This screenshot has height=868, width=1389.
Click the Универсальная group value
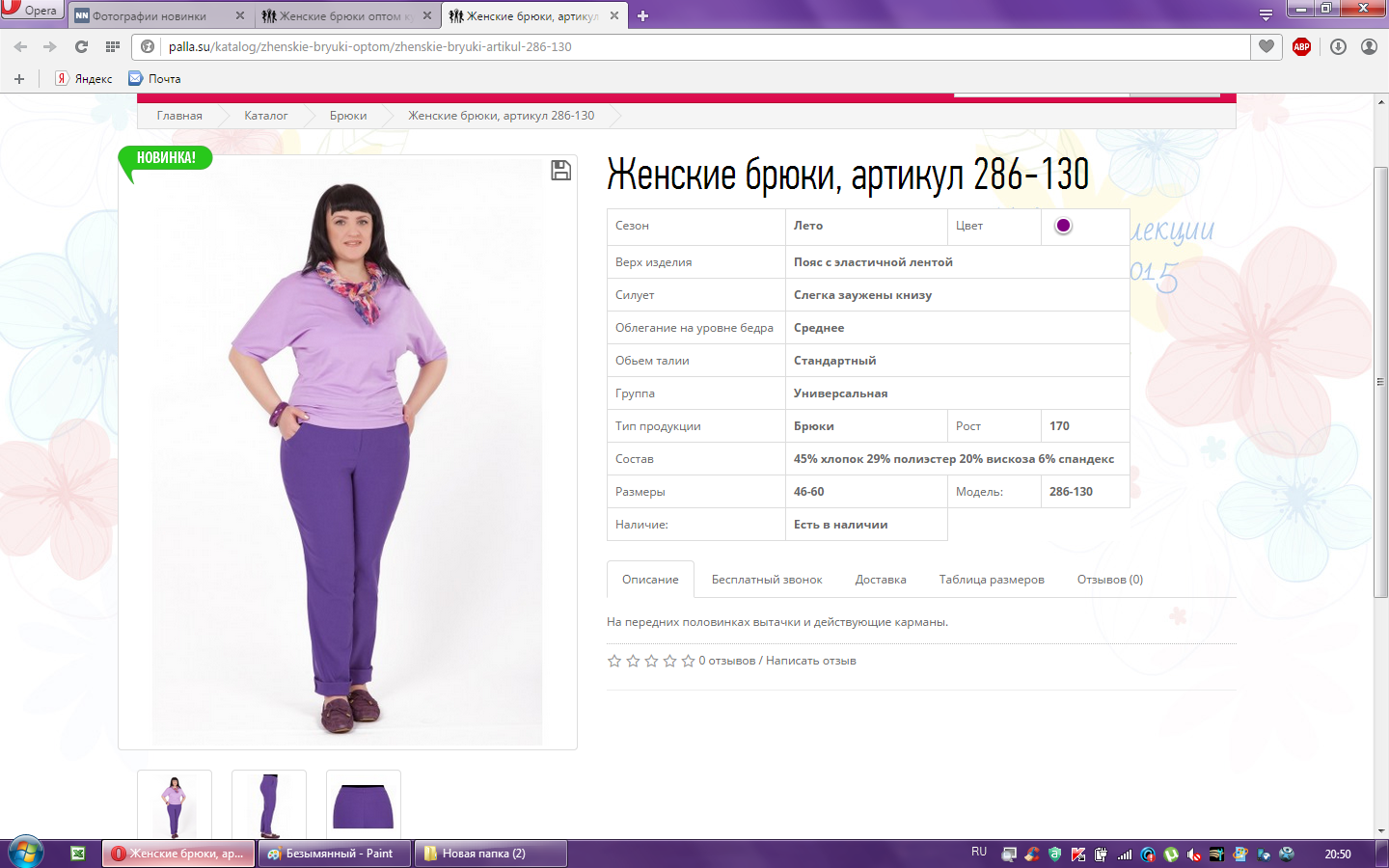[841, 393]
